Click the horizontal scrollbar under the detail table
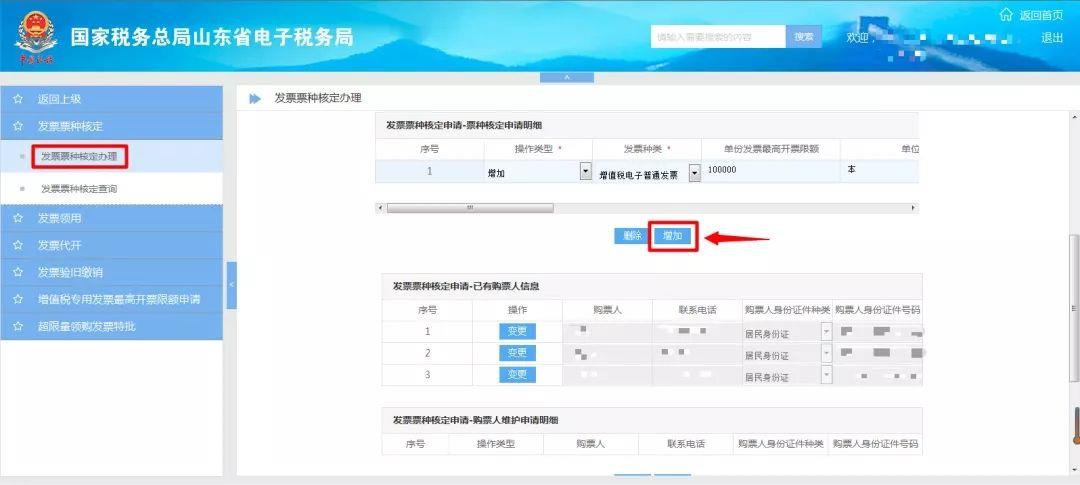1080x485 pixels. 468,208
